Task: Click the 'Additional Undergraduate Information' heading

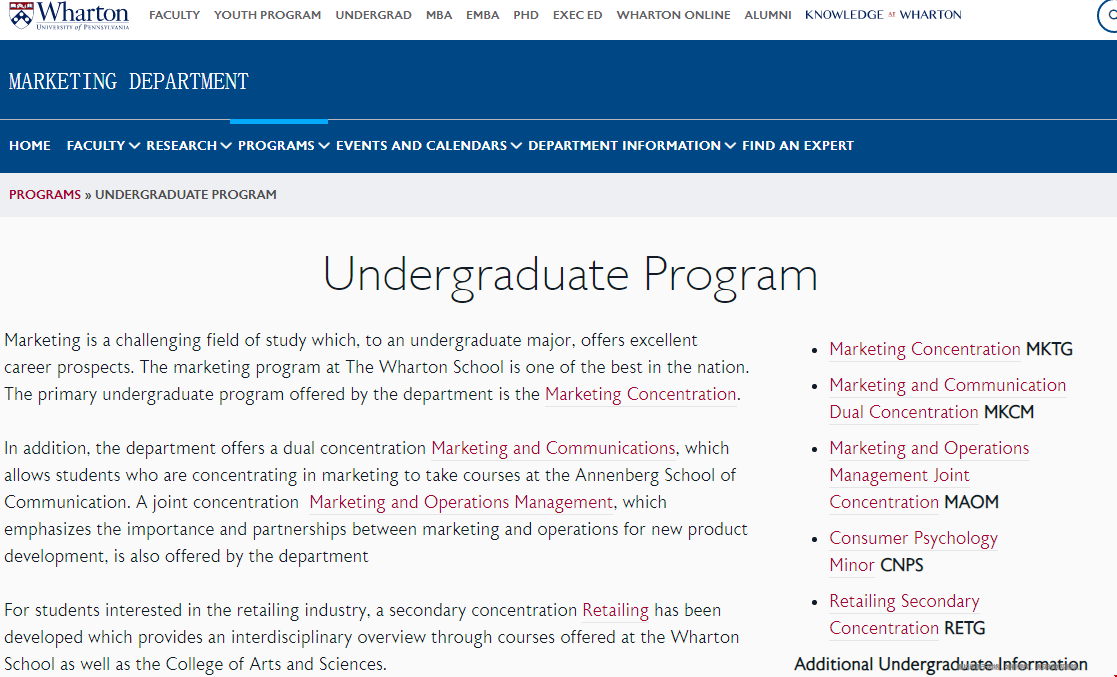Action: tap(941, 665)
